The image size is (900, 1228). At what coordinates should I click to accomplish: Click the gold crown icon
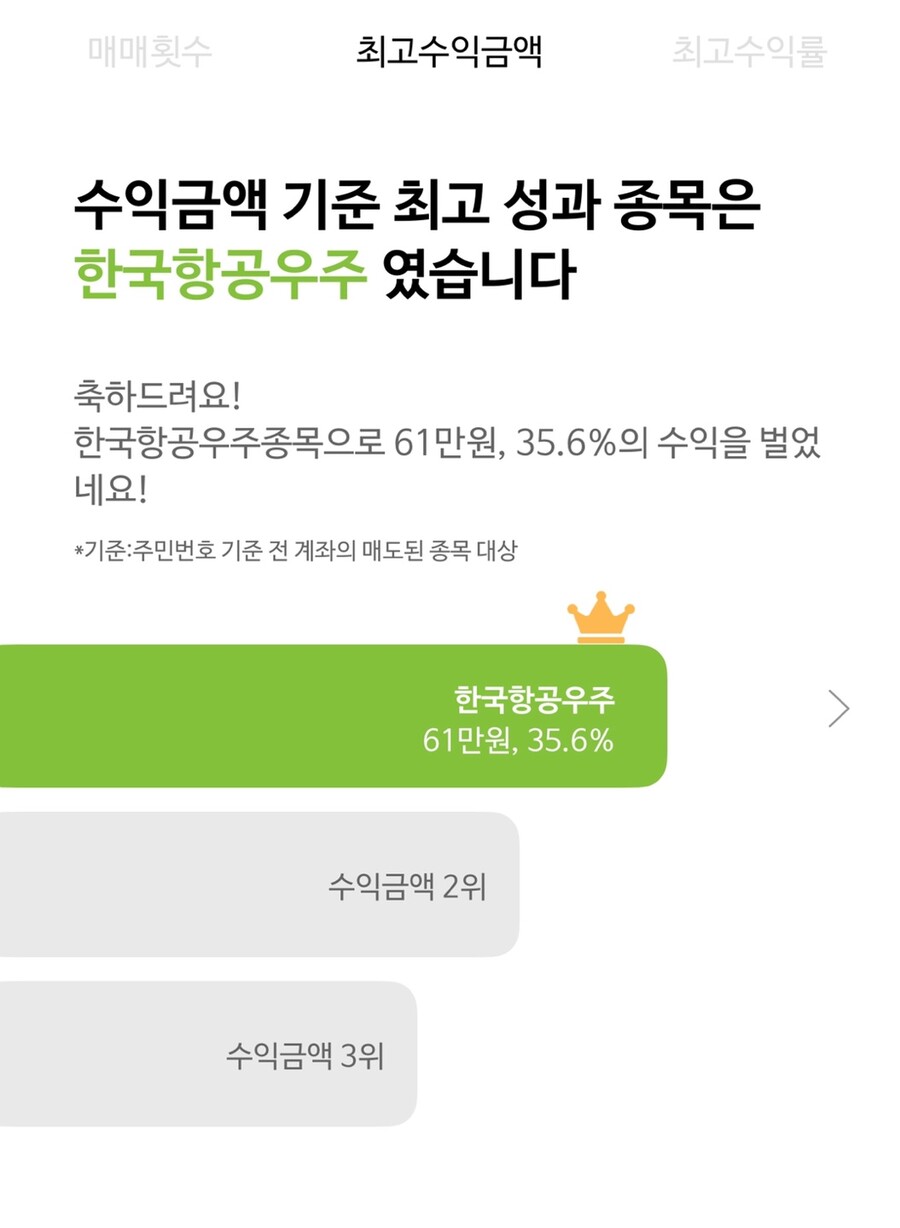pos(601,618)
